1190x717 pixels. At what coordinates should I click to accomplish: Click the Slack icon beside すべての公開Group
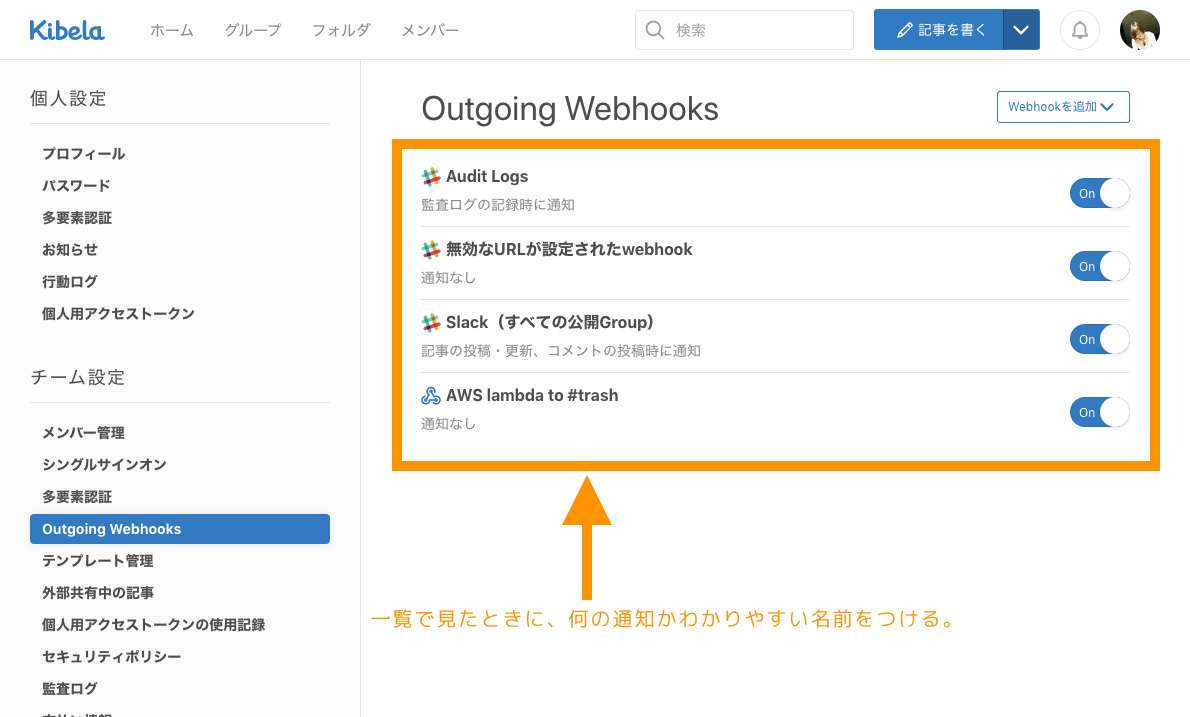431,323
